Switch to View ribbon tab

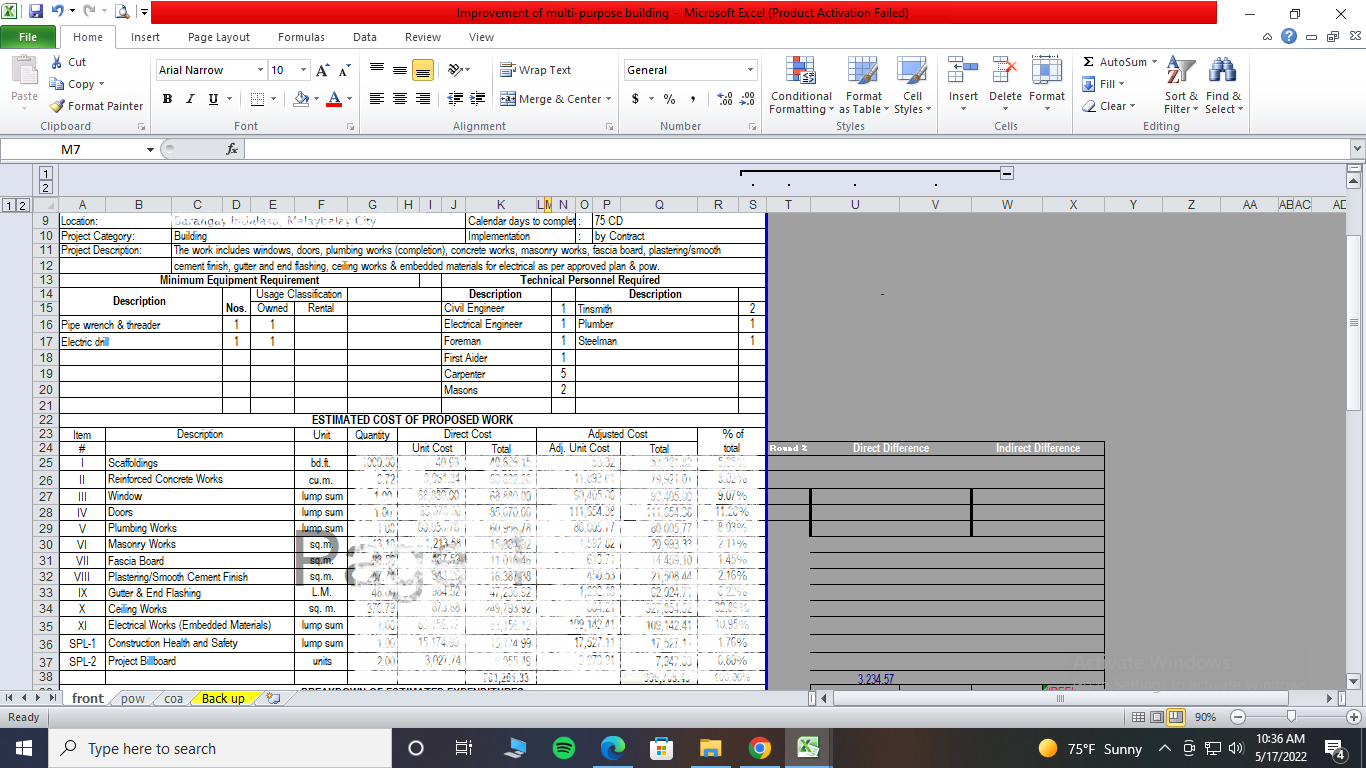click(481, 37)
